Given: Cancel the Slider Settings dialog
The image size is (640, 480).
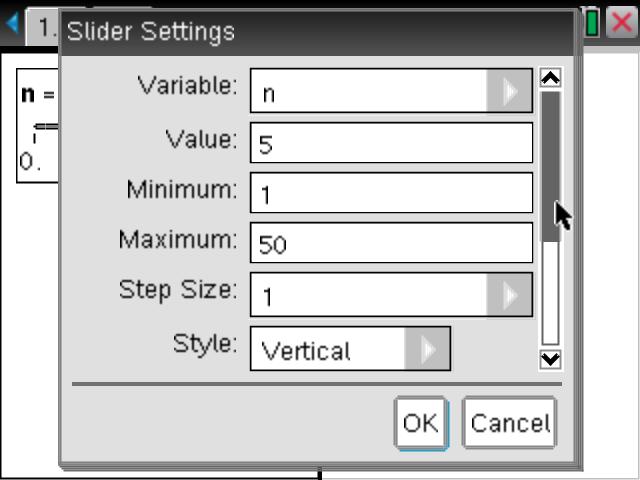Looking at the screenshot, I should 509,422.
